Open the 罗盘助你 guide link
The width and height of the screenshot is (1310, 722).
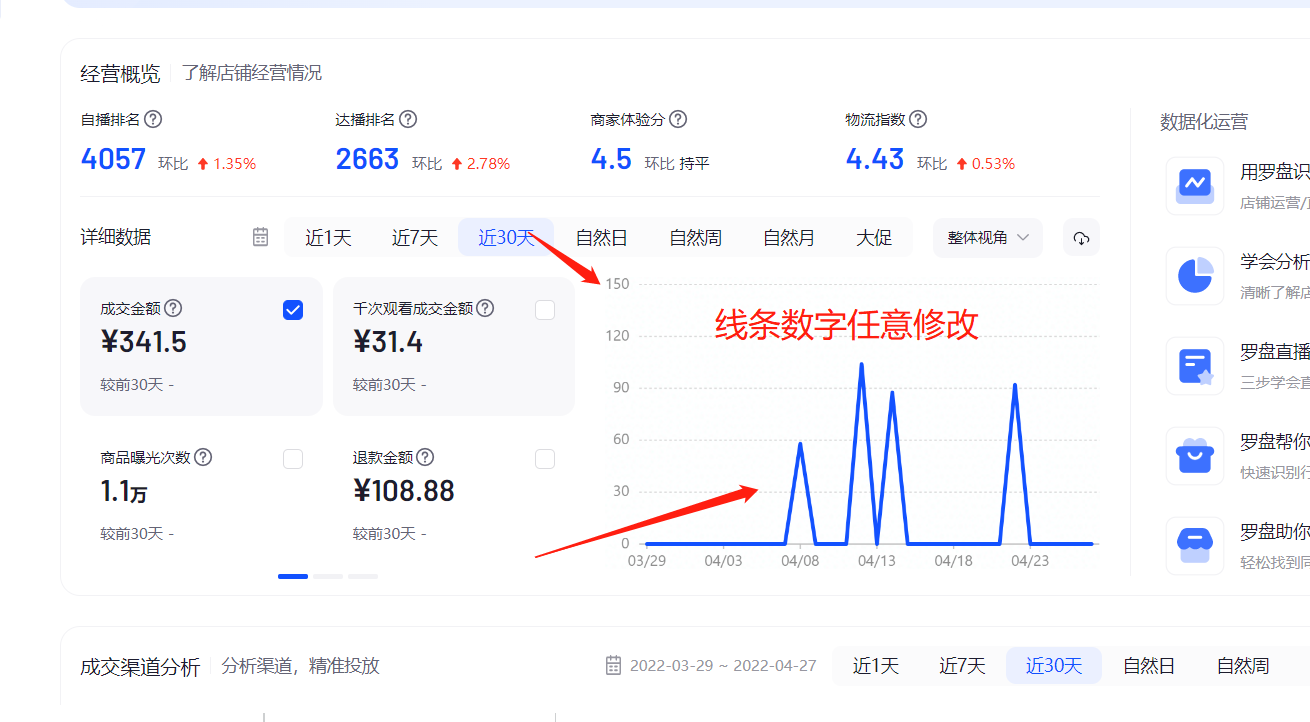(1275, 532)
